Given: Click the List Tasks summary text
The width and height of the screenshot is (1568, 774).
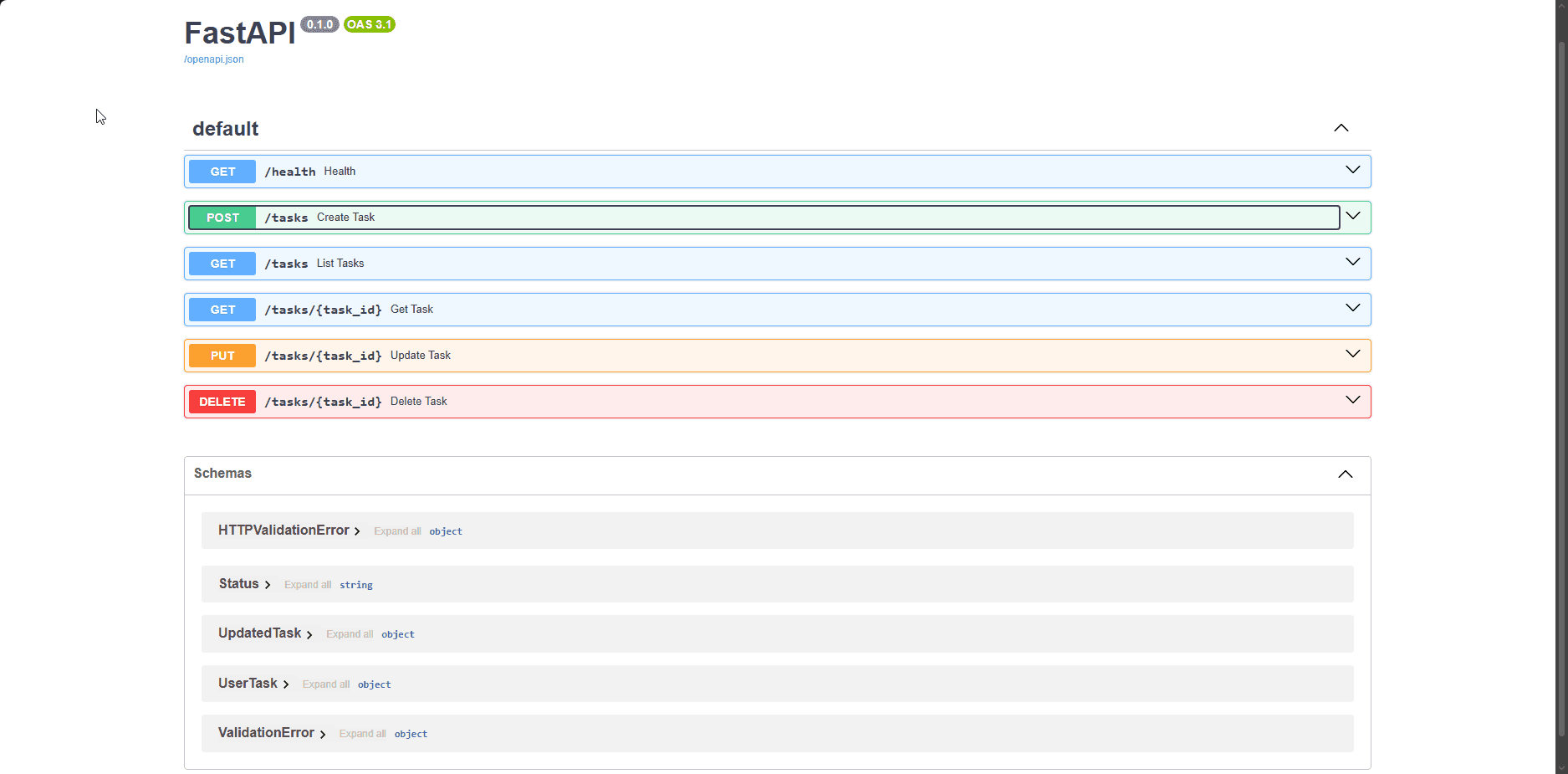Looking at the screenshot, I should pos(340,264).
